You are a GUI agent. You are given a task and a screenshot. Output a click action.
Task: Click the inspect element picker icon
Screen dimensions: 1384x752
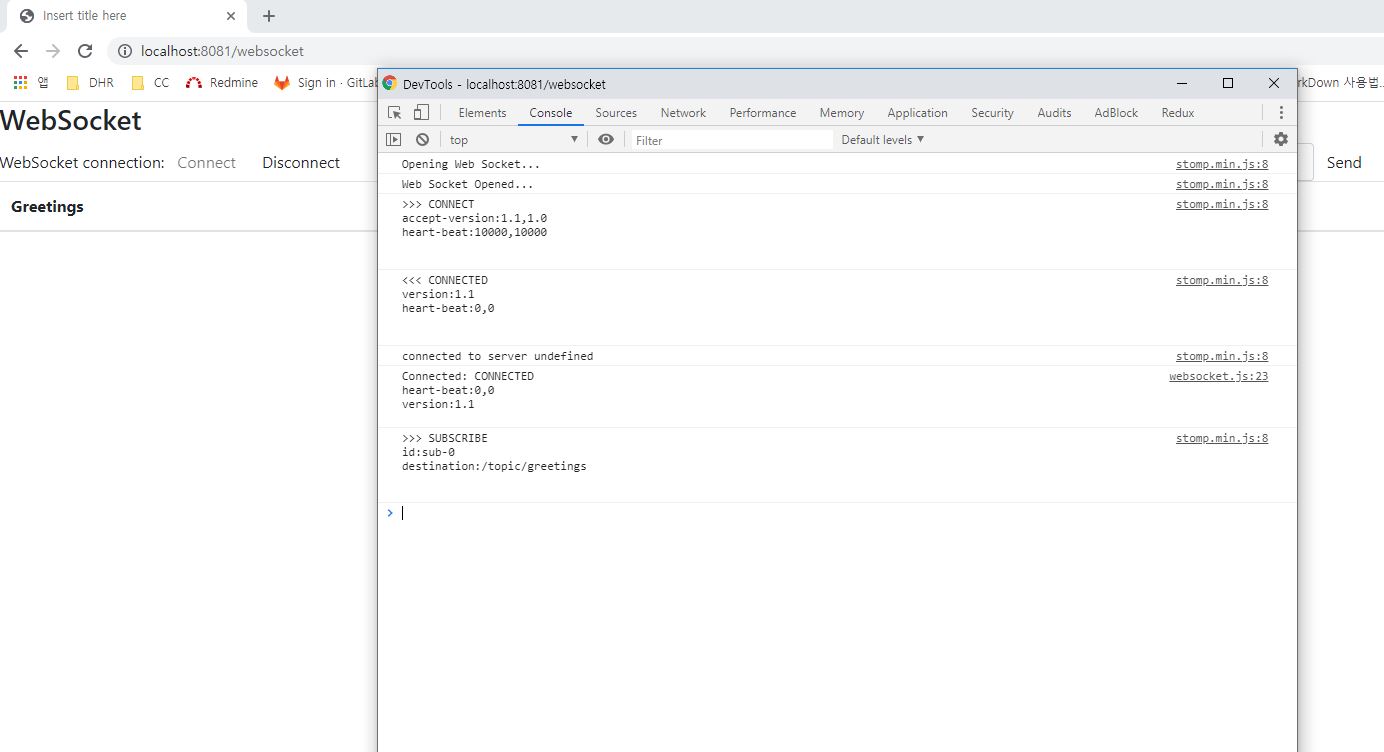click(x=395, y=113)
